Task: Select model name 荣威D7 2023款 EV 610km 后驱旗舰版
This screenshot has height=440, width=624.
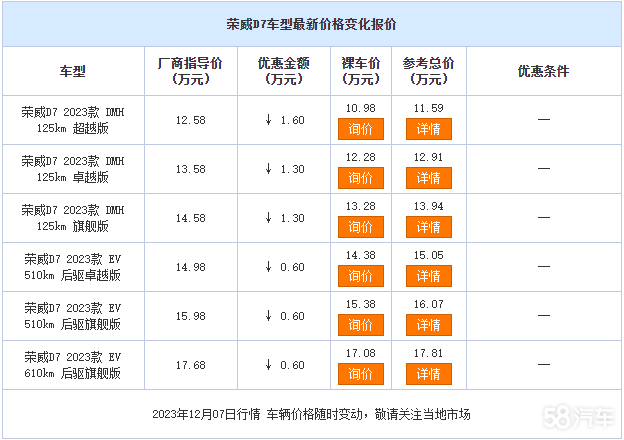Action: pos(72,365)
